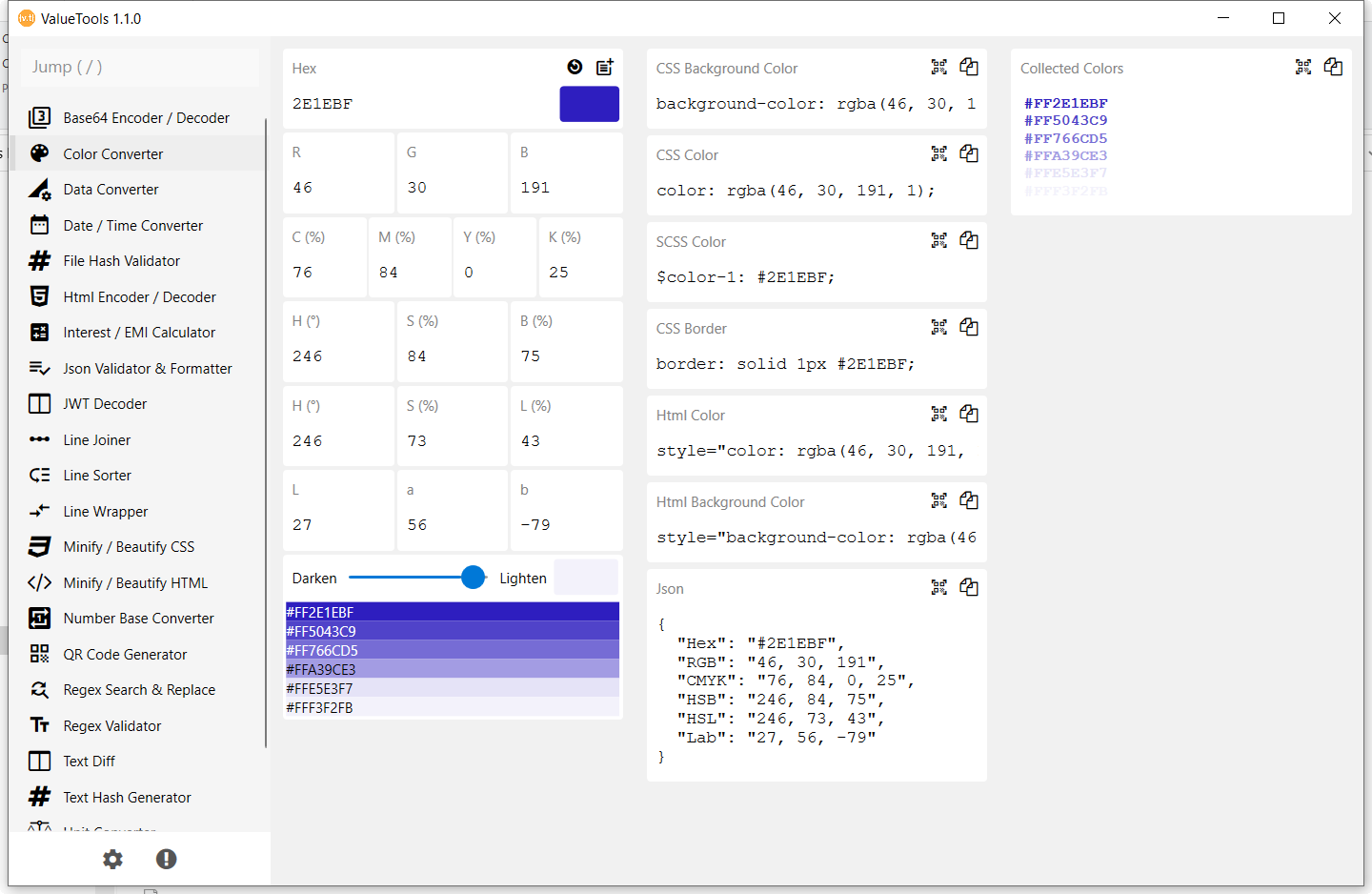Image resolution: width=1372 pixels, height=894 pixels.
Task: Click the K (%) field showing 25
Action: point(581,273)
